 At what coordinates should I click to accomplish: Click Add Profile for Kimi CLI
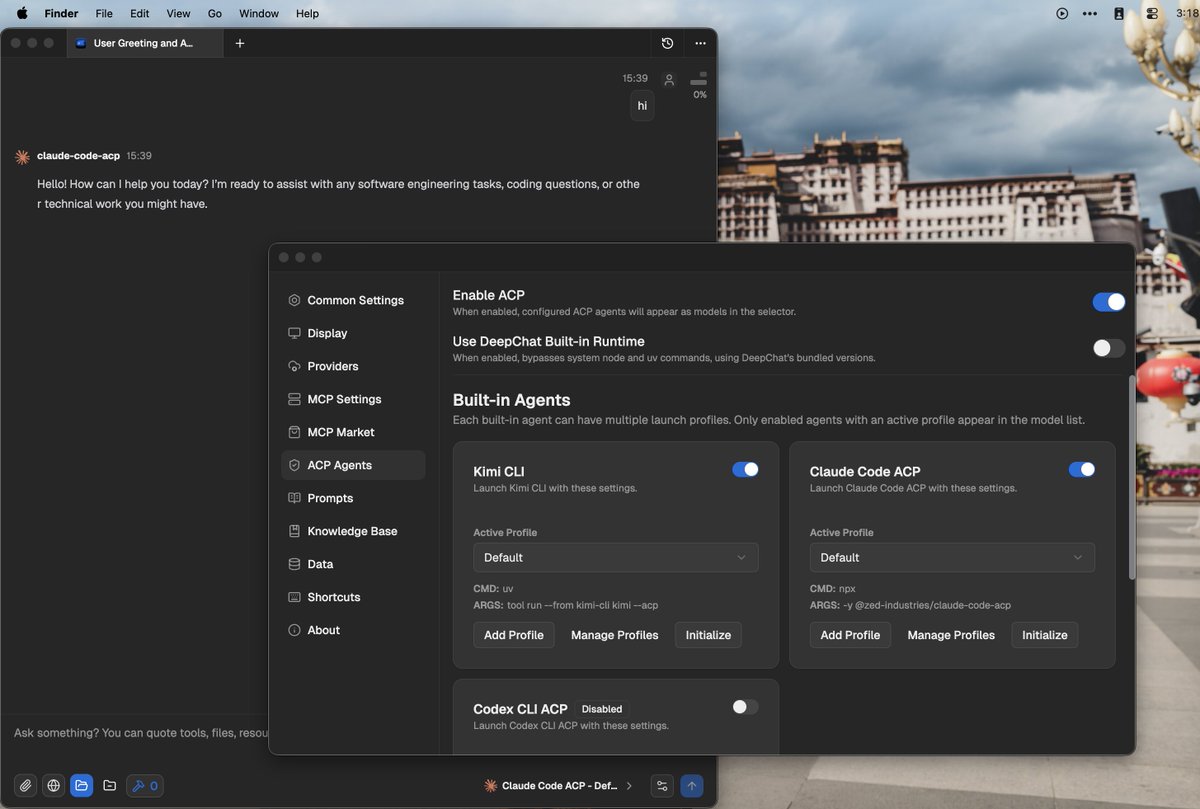514,635
